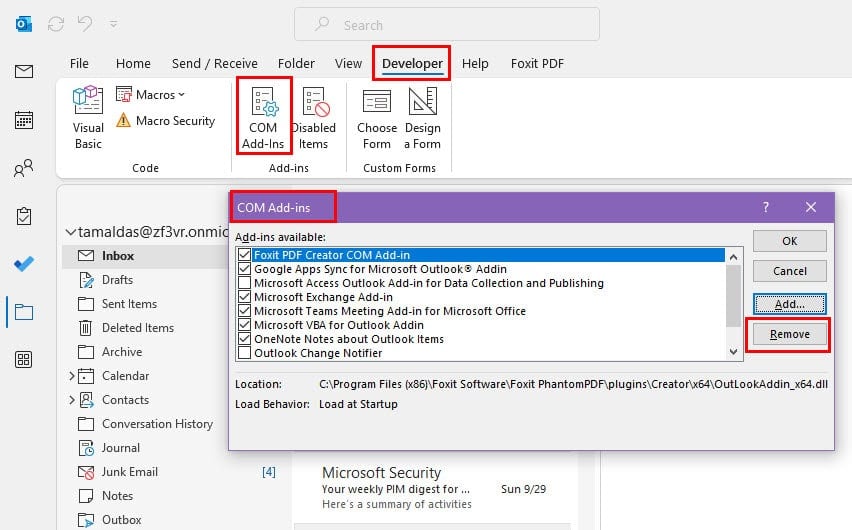Open the COM Add-Ins dialog from ribbon

[264, 117]
